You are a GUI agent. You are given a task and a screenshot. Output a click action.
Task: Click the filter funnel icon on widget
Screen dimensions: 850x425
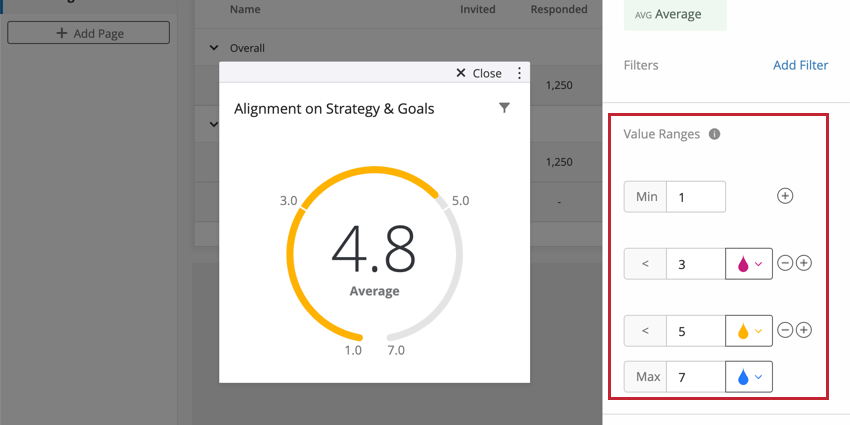pos(504,108)
